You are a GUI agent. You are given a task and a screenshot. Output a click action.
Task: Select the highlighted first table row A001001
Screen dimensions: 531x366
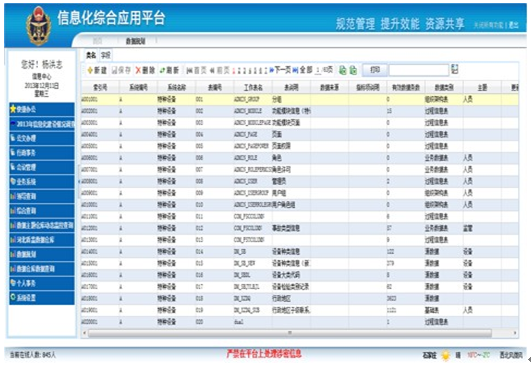(299, 100)
